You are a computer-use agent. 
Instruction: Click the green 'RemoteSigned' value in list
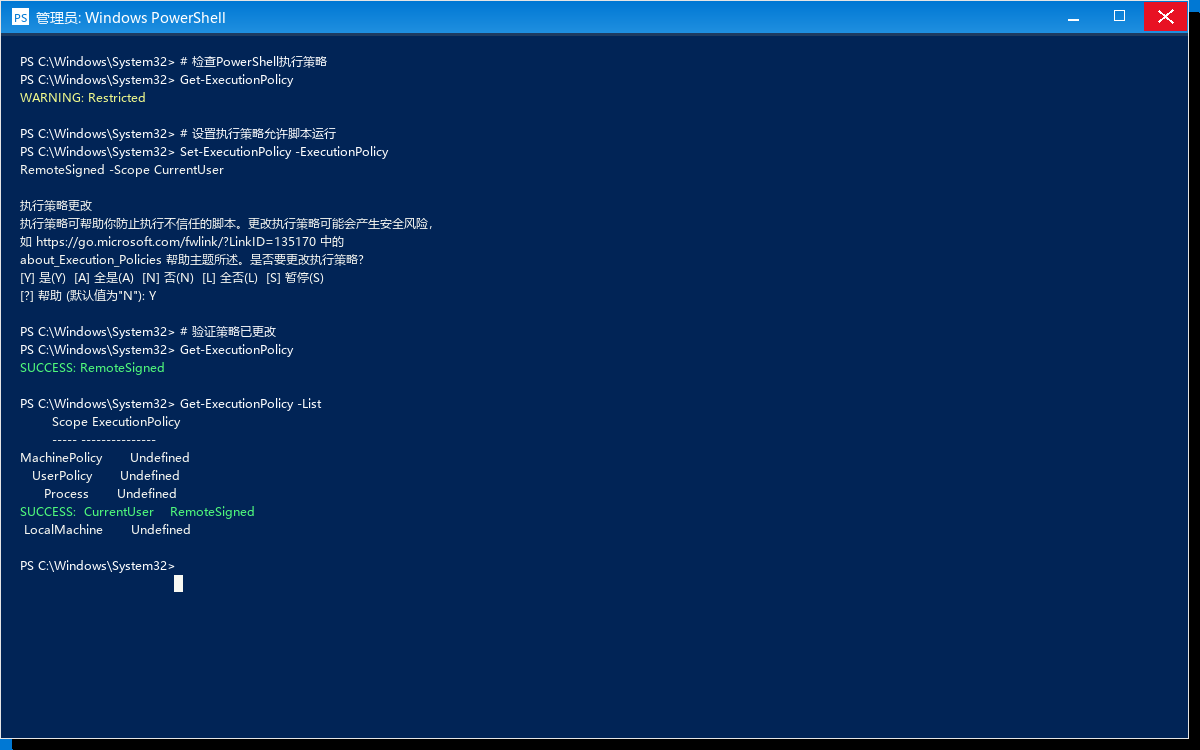tap(212, 512)
